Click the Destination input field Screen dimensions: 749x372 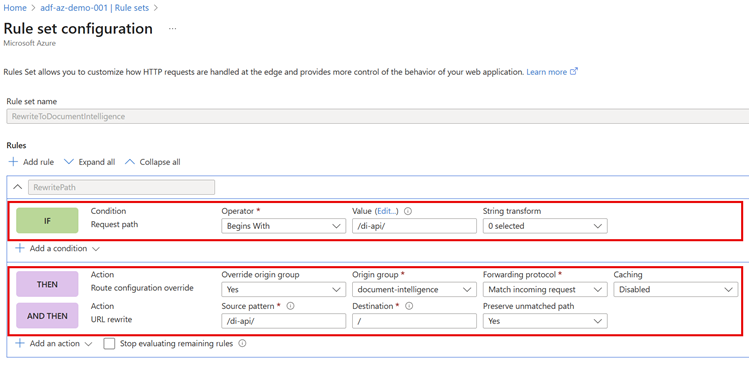(x=414, y=321)
